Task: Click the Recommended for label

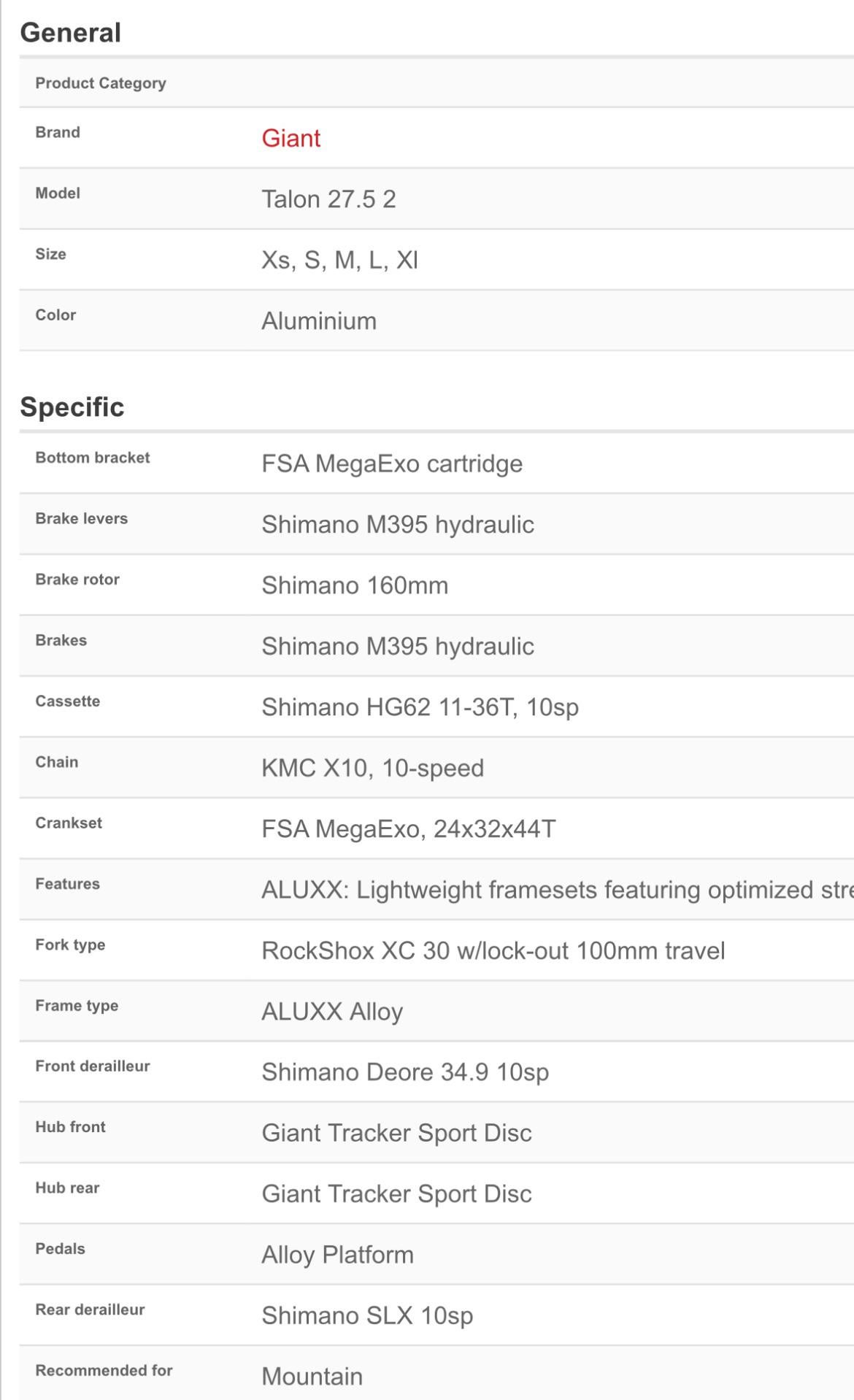Action: (x=104, y=1371)
